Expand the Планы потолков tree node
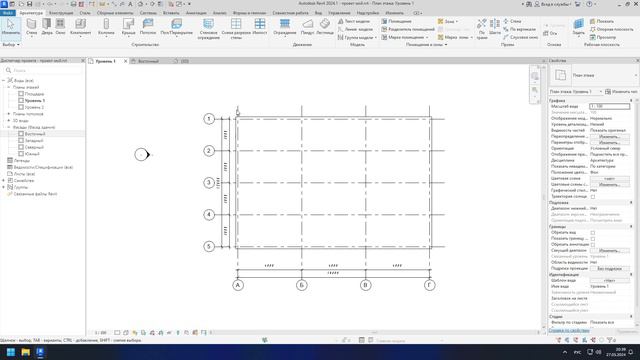Viewport: 640px width, 360px height. [9, 114]
